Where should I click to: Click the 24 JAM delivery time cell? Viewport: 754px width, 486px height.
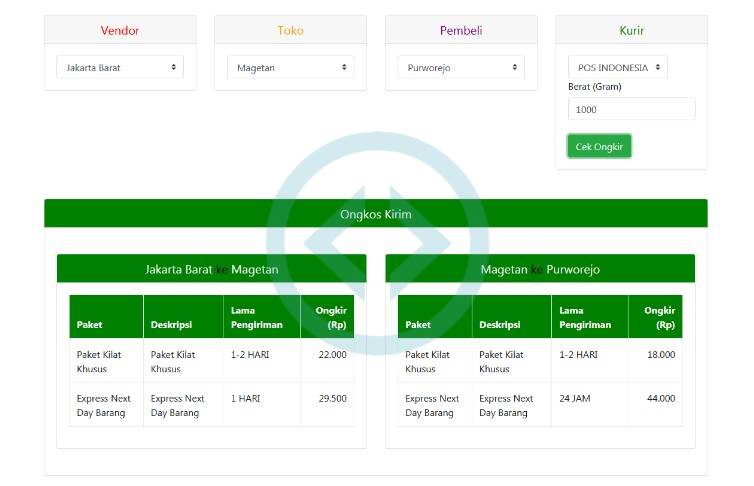[575, 399]
